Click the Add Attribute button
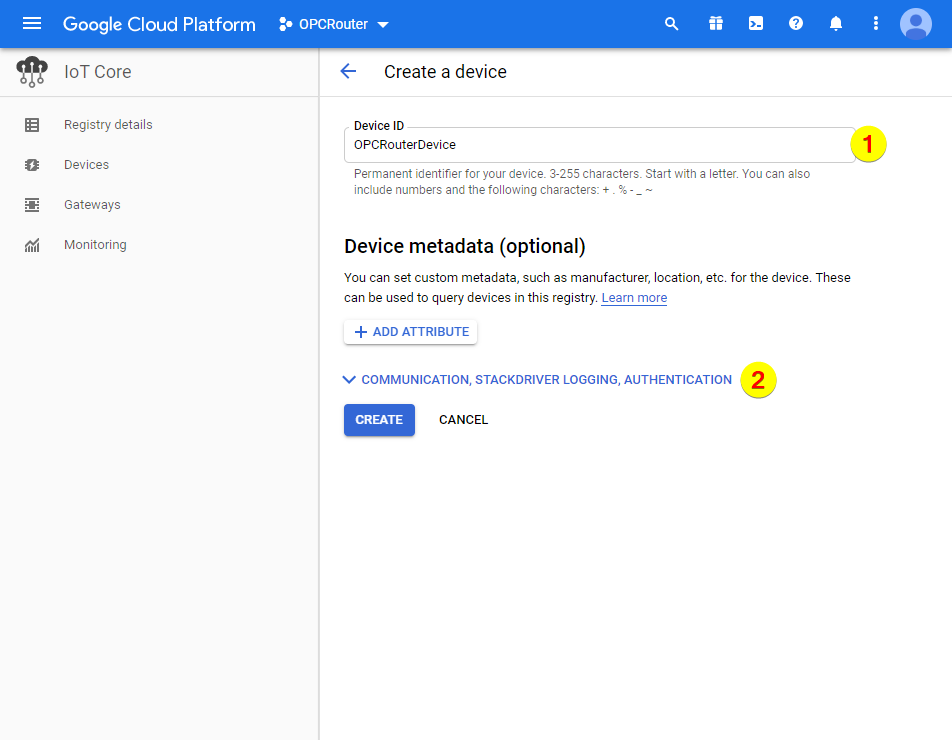Screen dimensions: 952x740 [x=410, y=332]
